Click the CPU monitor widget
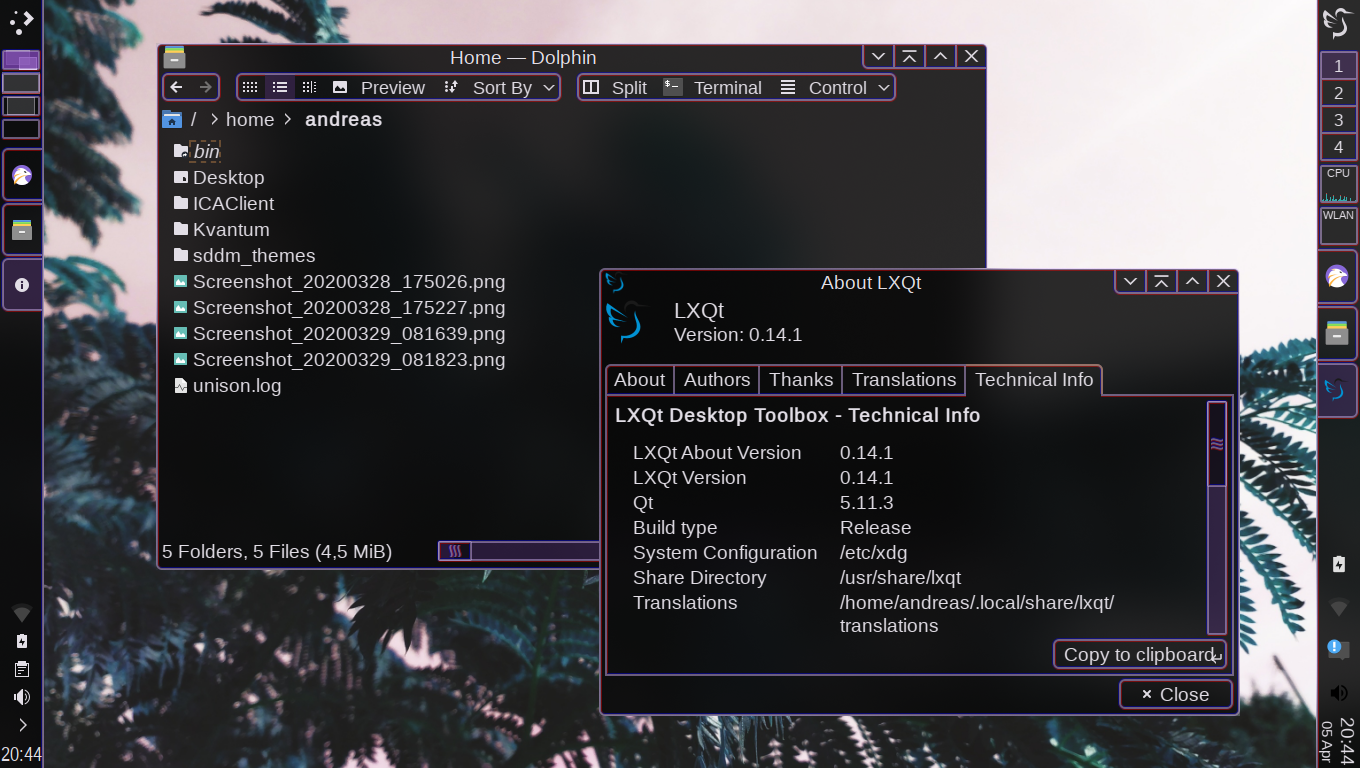 pyautogui.click(x=1338, y=185)
